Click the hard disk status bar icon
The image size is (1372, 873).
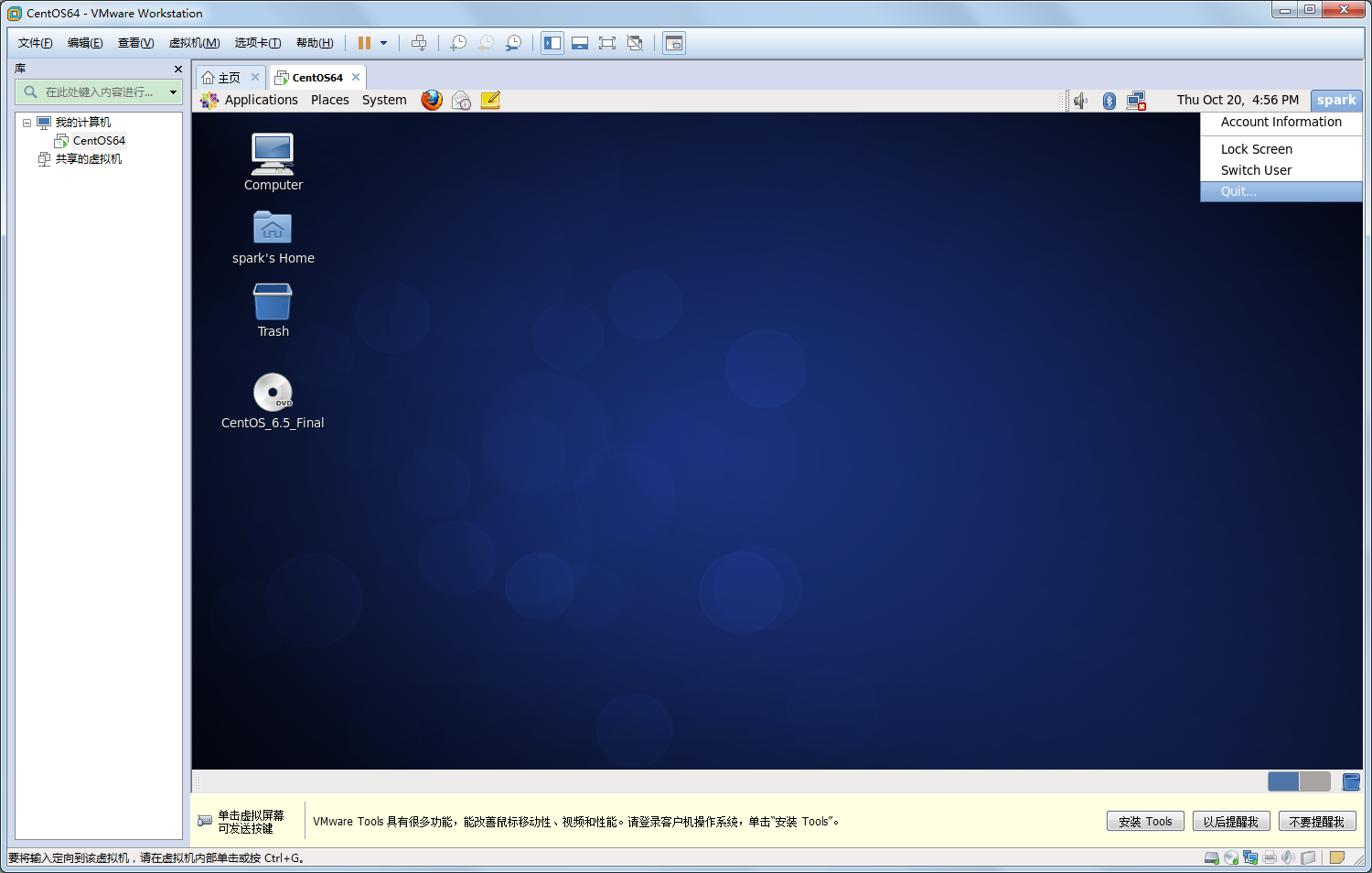[x=1211, y=858]
